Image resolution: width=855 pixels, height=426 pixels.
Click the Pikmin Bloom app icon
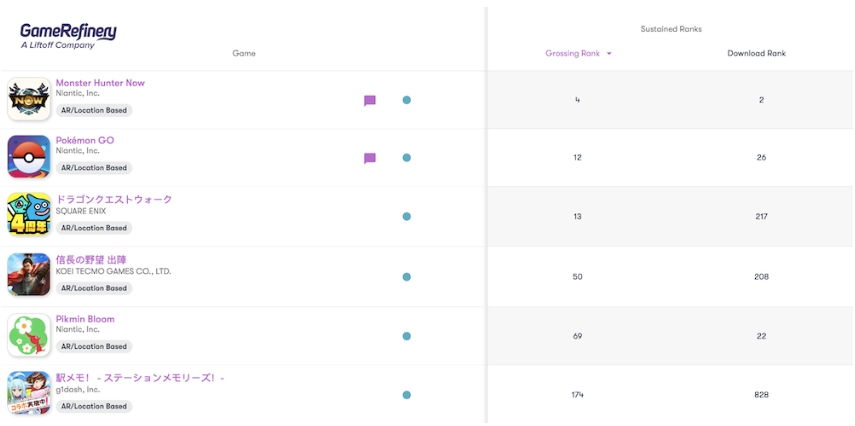click(29, 334)
